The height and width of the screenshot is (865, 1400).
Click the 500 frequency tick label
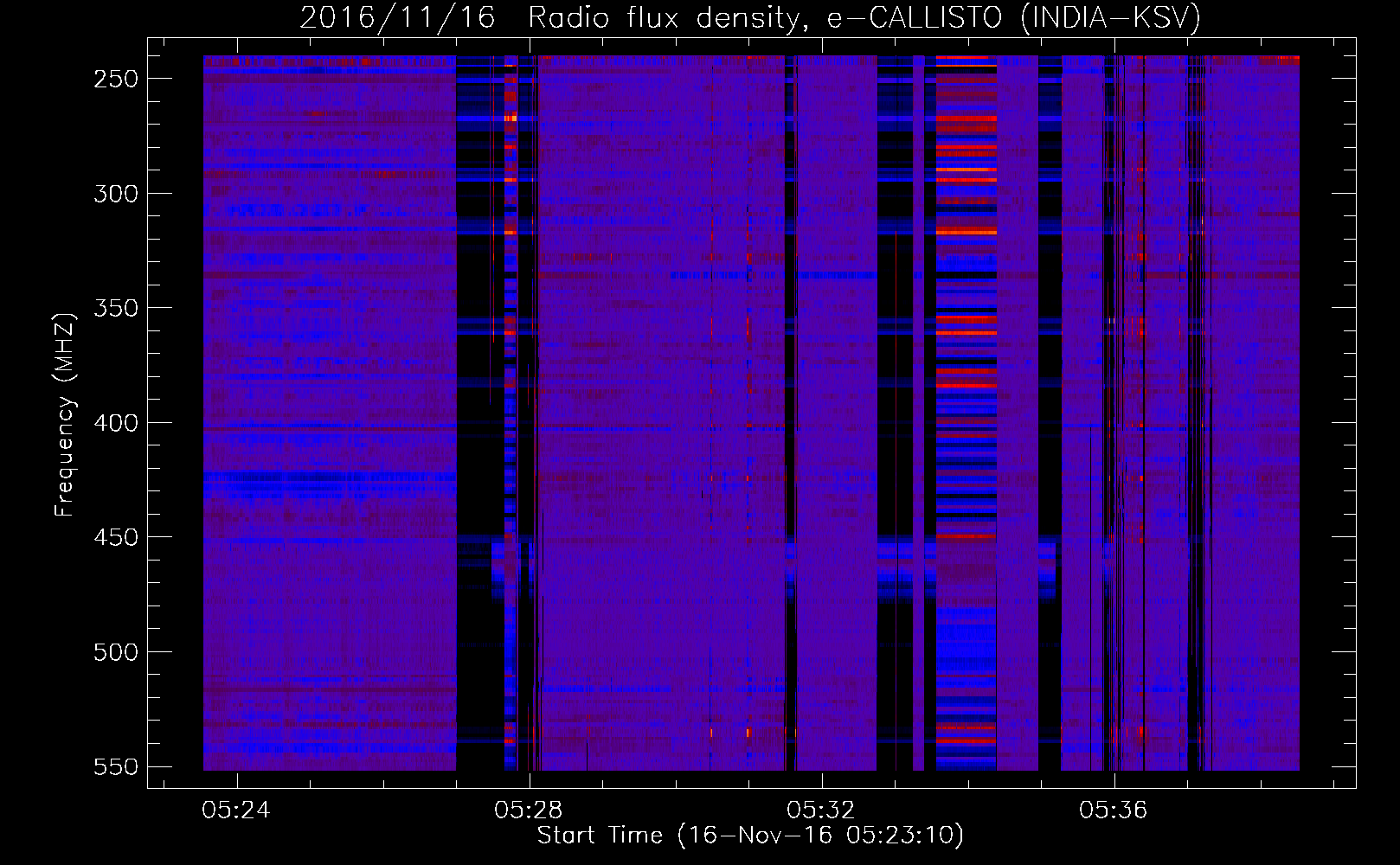point(115,652)
